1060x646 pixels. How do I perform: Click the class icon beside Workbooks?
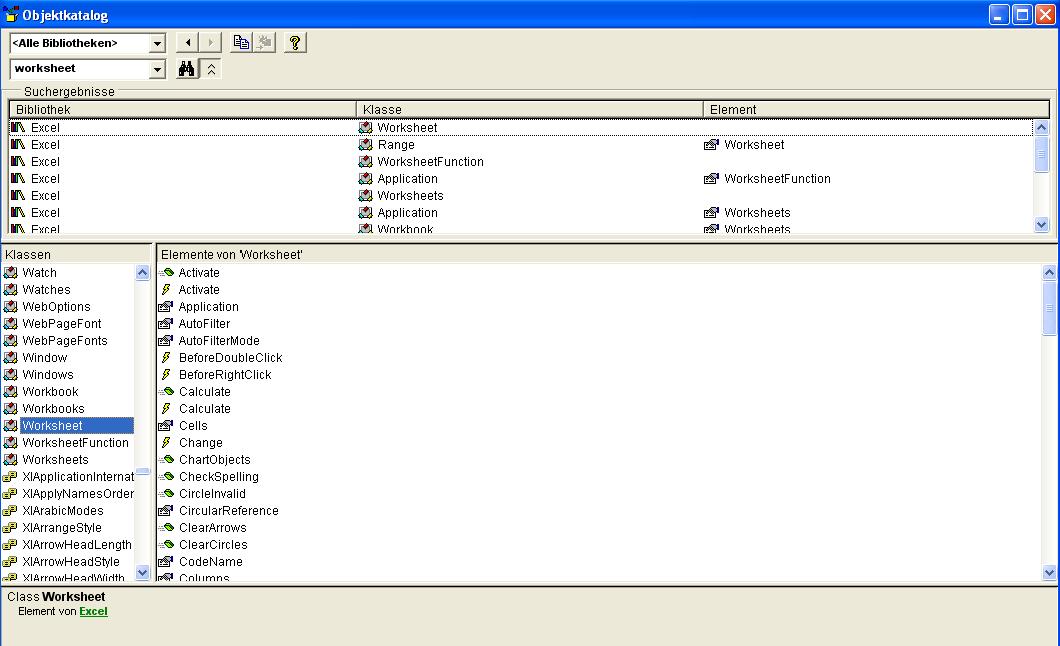11,409
